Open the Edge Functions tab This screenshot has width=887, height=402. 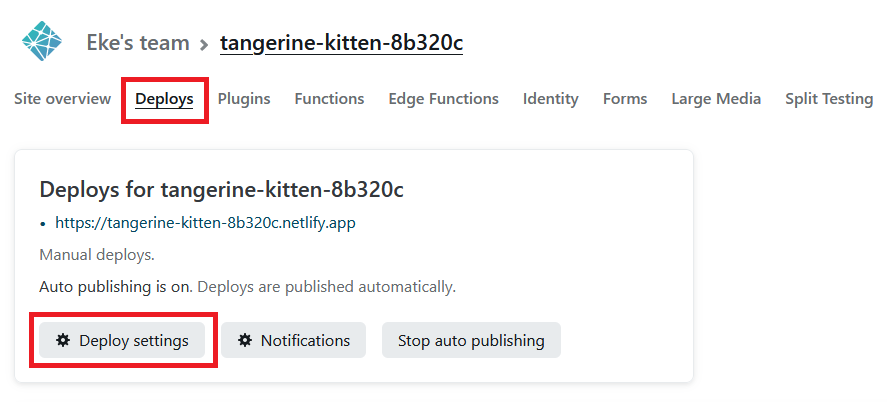(444, 98)
